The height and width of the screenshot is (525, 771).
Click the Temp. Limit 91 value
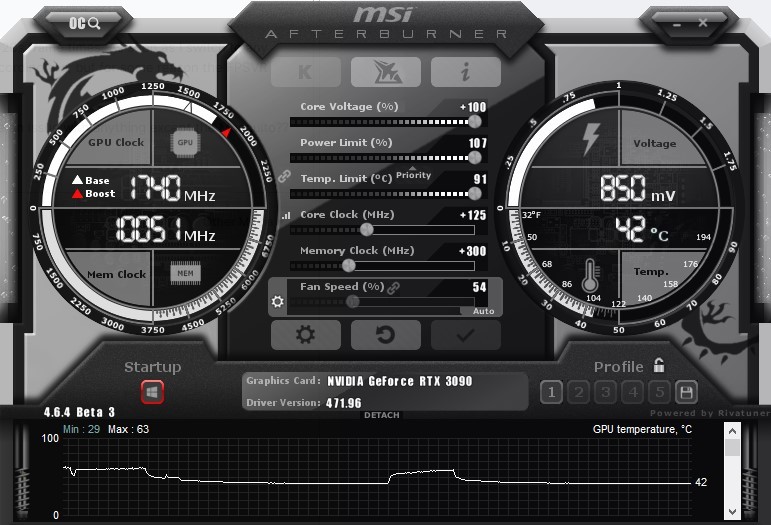coord(480,179)
